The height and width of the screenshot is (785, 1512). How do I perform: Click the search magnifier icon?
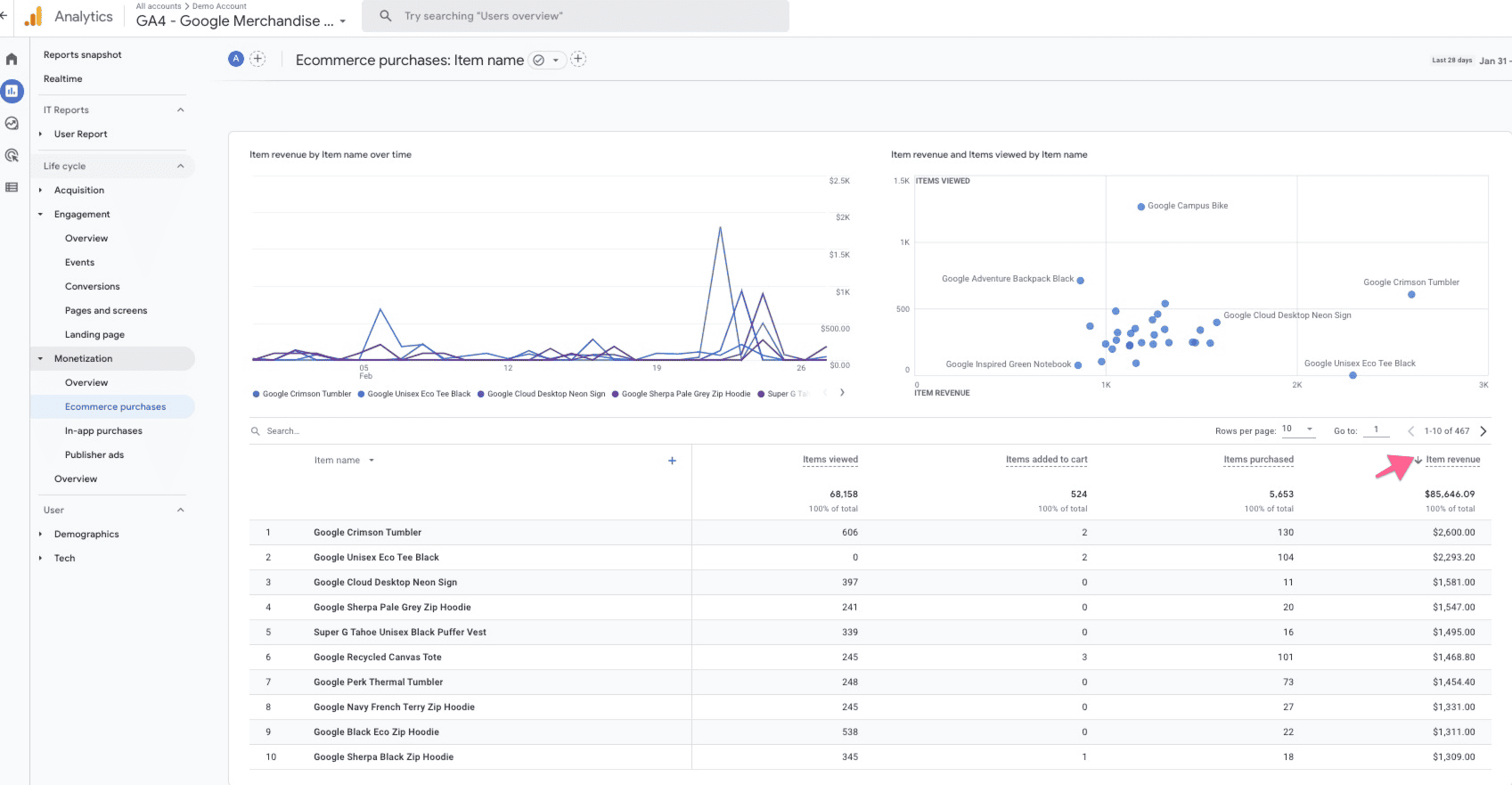click(x=386, y=16)
